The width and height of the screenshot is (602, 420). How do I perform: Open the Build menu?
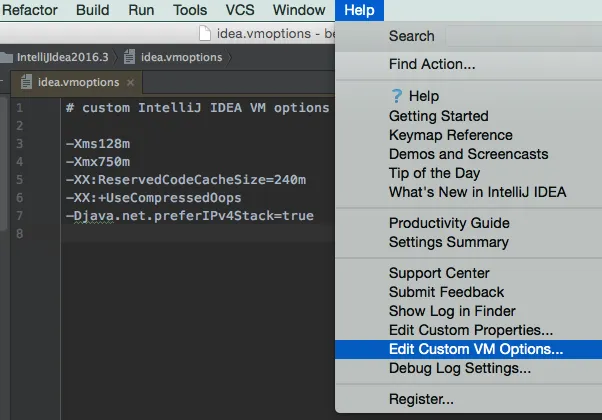click(x=93, y=10)
